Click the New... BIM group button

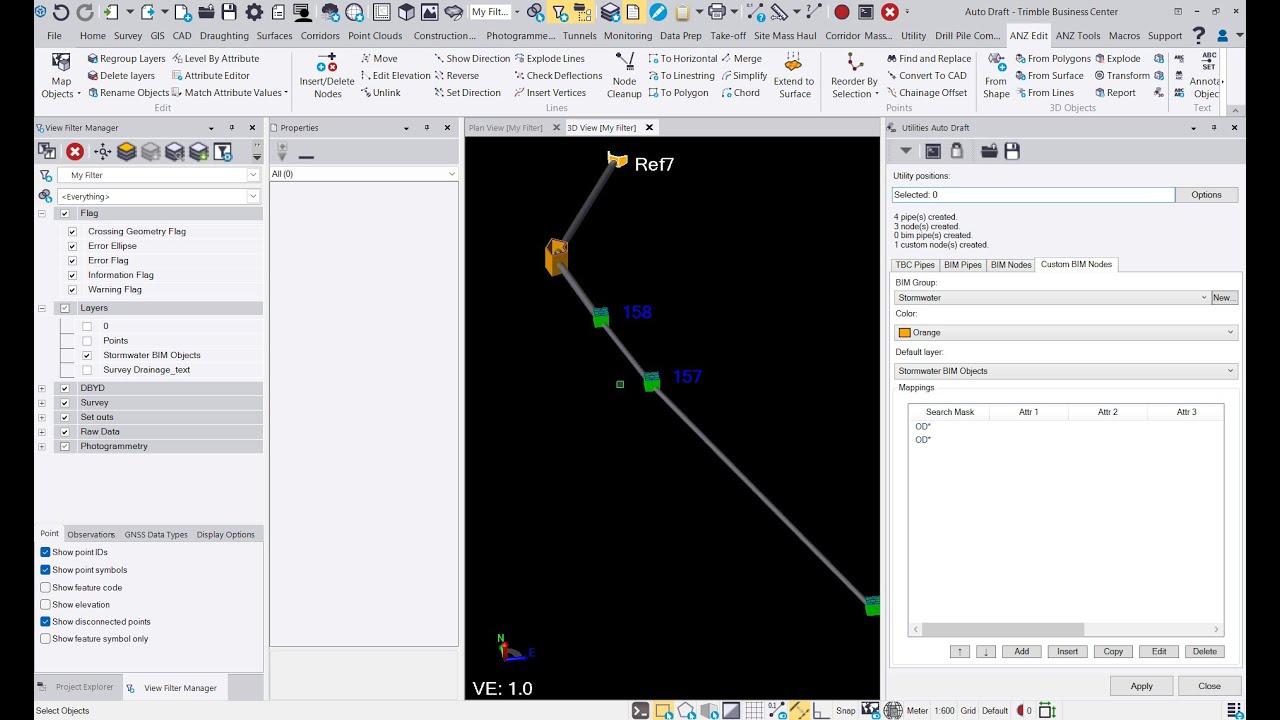(x=1224, y=297)
